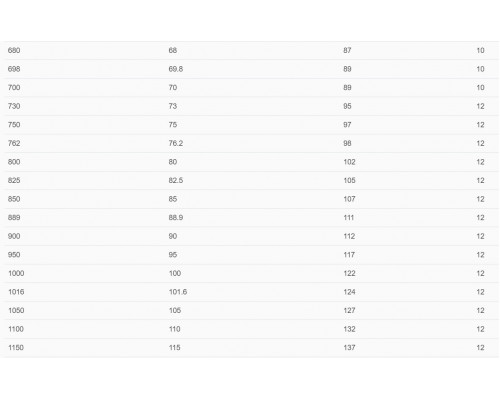Select the 76.2 cell
The image size is (500, 400).
click(x=176, y=143)
